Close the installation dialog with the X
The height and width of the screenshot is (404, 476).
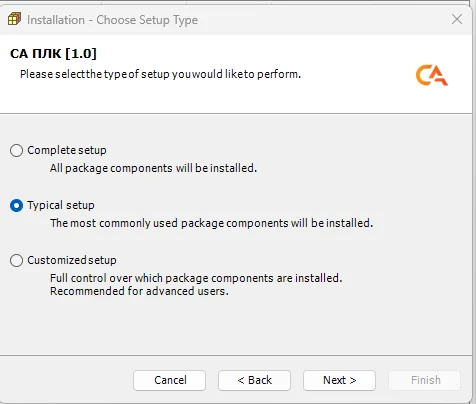point(457,19)
